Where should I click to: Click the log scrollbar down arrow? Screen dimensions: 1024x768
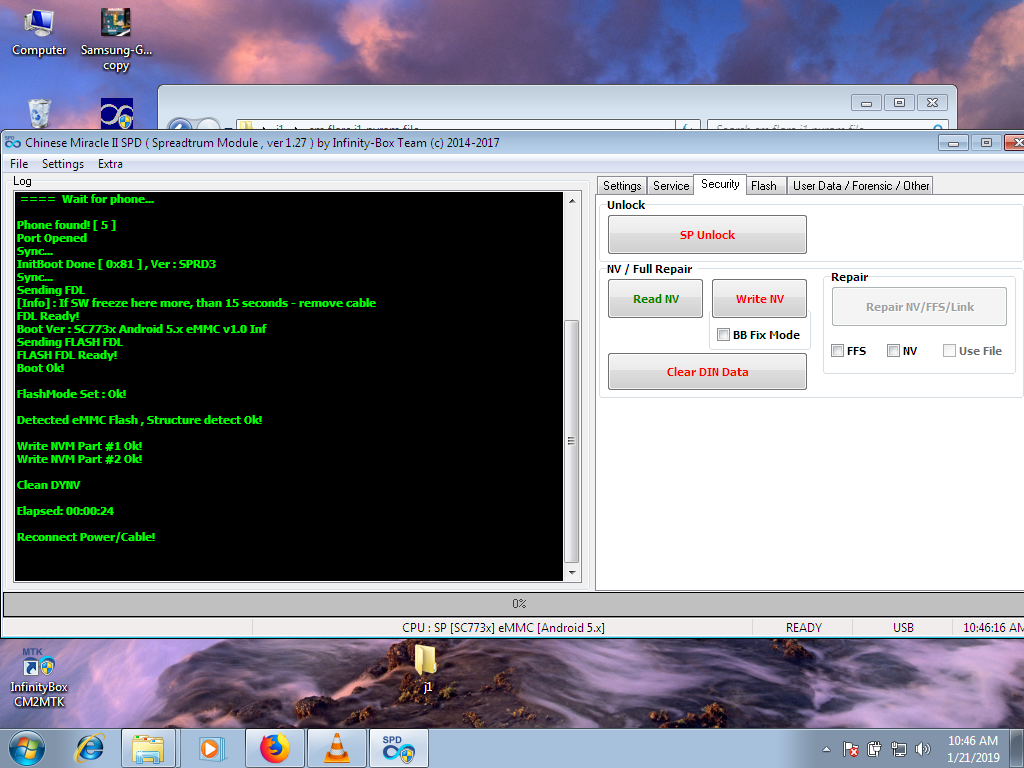click(572, 573)
